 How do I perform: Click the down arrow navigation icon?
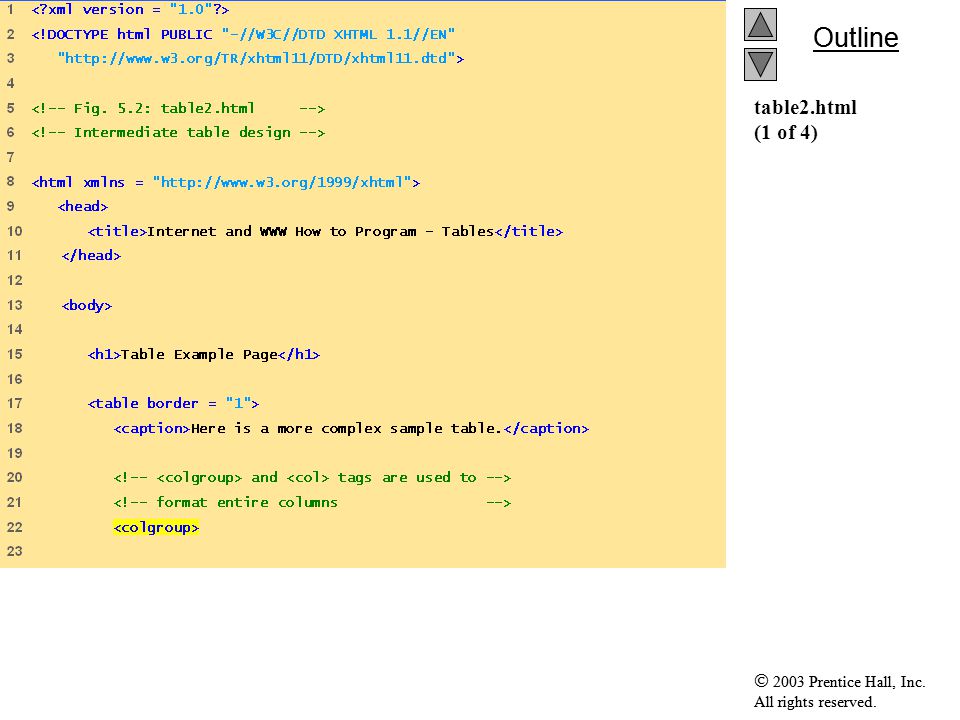760,64
